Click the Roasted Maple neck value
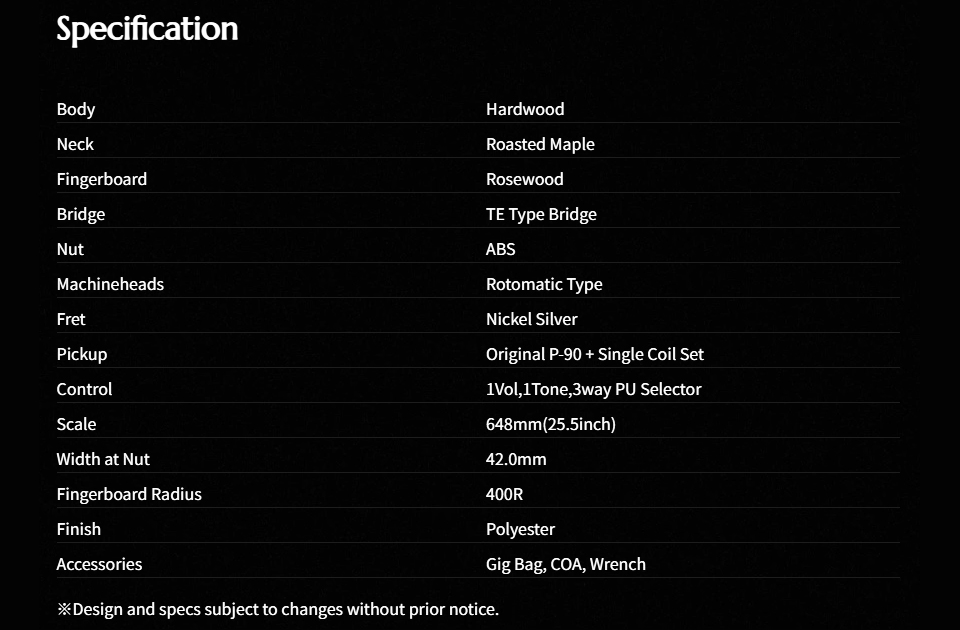This screenshot has width=960, height=630. (x=540, y=144)
